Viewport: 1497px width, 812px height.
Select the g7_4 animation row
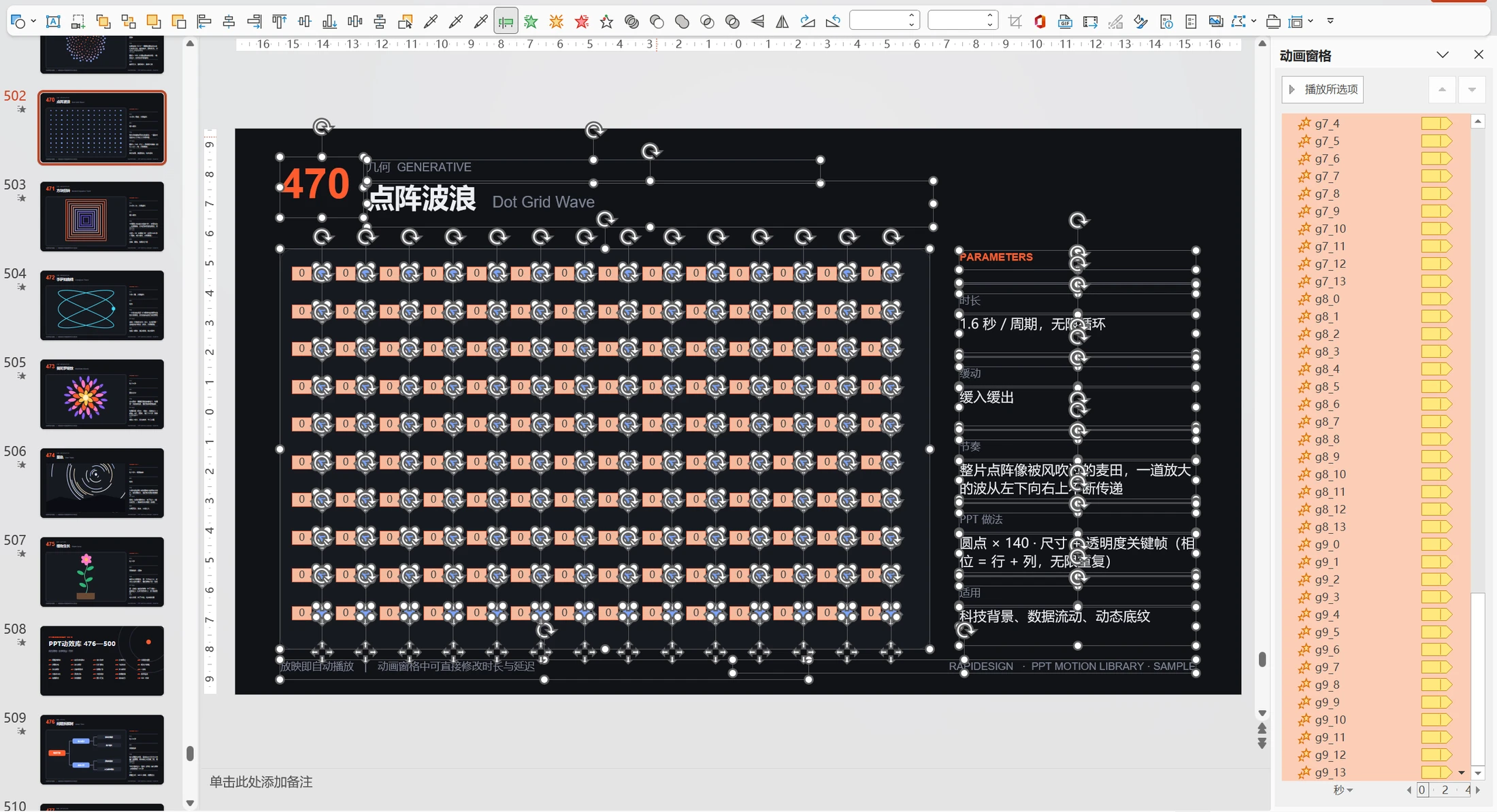[1375, 123]
